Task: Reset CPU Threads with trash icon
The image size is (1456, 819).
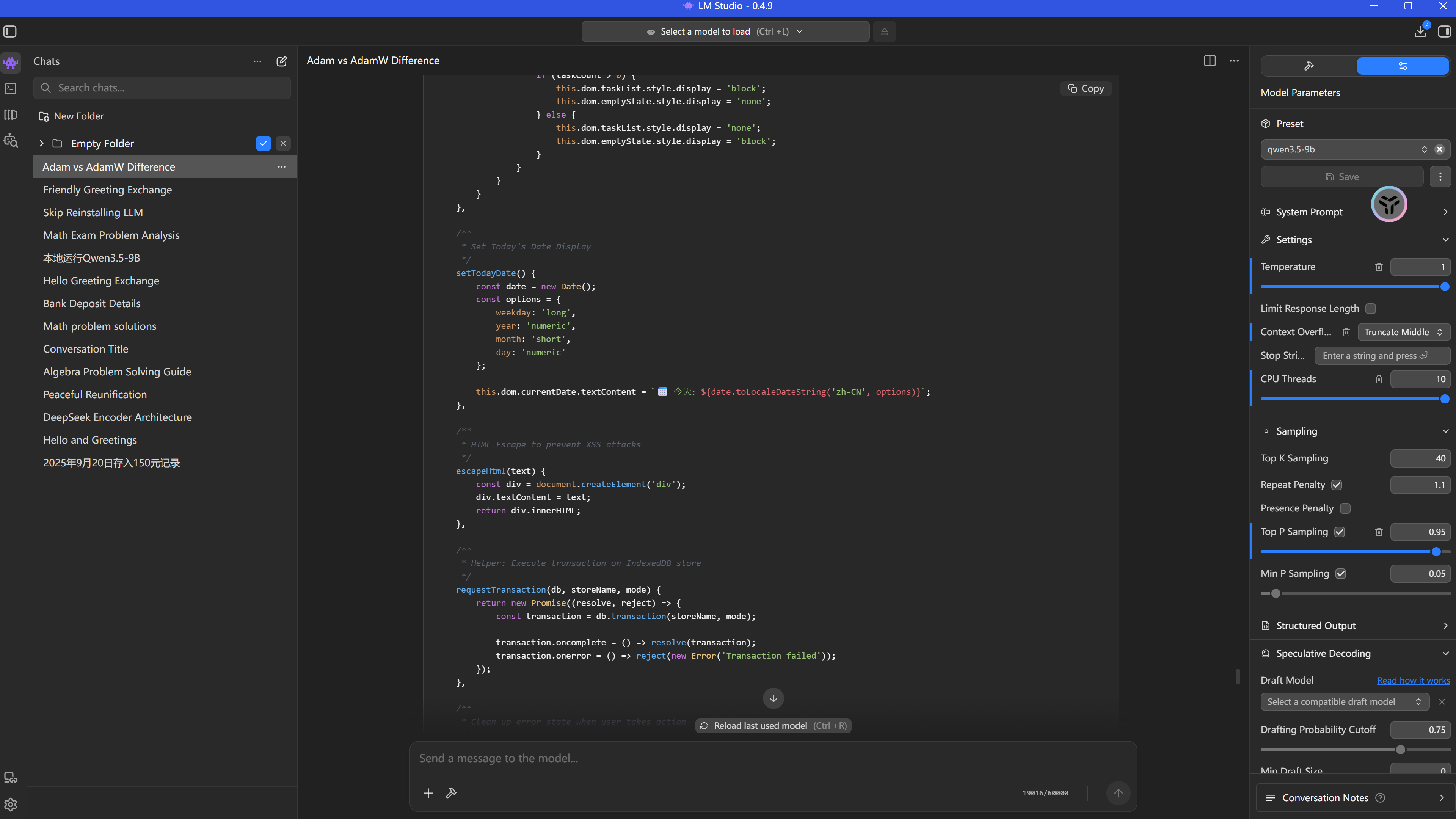Action: (x=1379, y=379)
